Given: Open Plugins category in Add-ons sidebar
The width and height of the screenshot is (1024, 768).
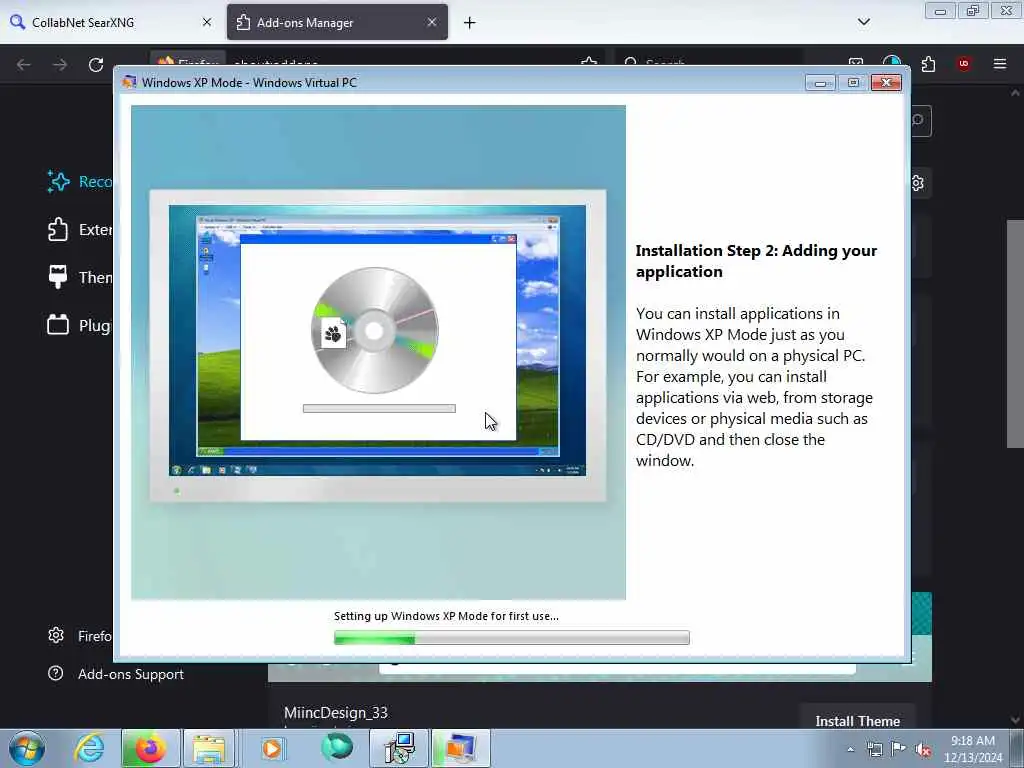Looking at the screenshot, I should 79,325.
